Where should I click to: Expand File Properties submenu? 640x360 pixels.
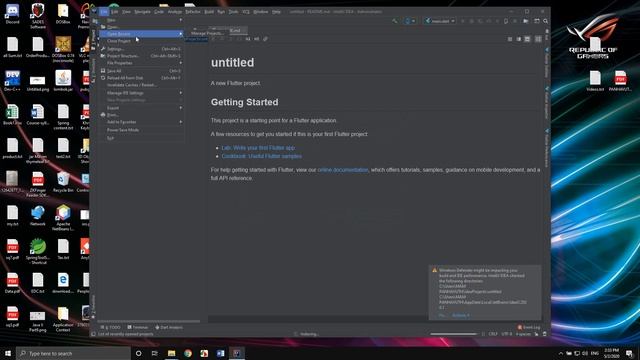tap(141, 63)
